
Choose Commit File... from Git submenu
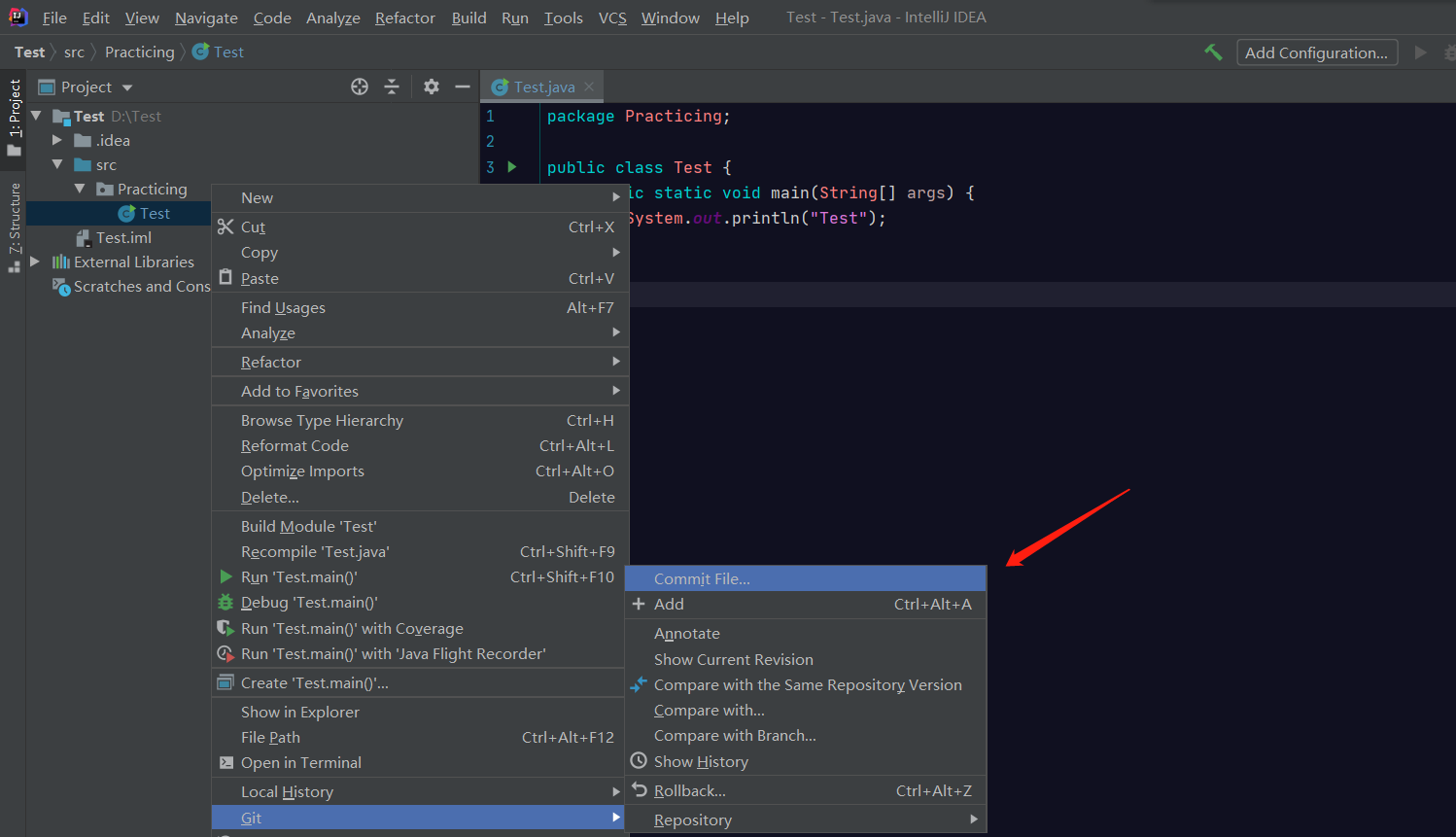806,578
